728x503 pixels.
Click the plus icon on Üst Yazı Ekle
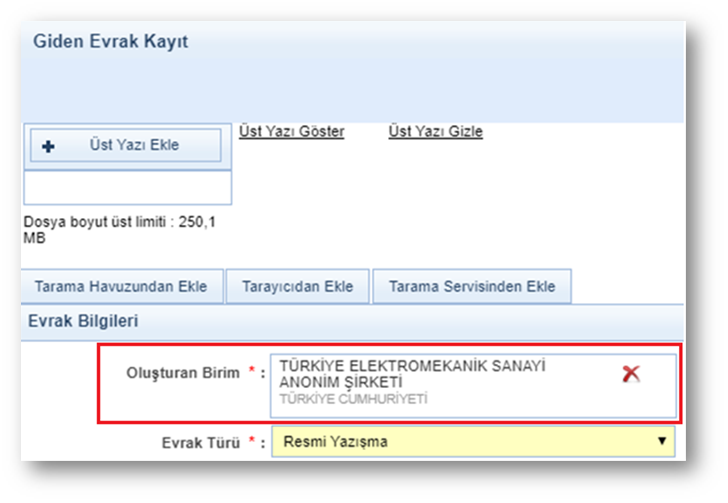[x=48, y=146]
